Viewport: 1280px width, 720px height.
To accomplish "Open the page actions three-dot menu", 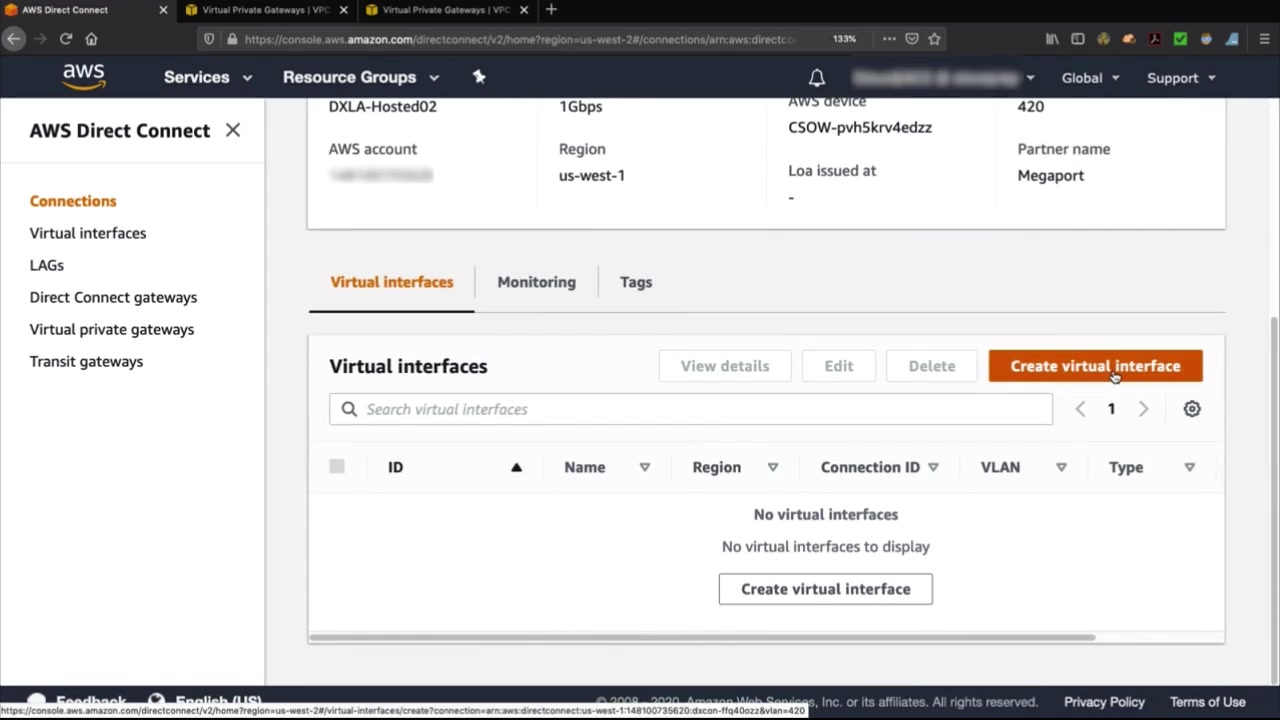I will [x=889, y=39].
